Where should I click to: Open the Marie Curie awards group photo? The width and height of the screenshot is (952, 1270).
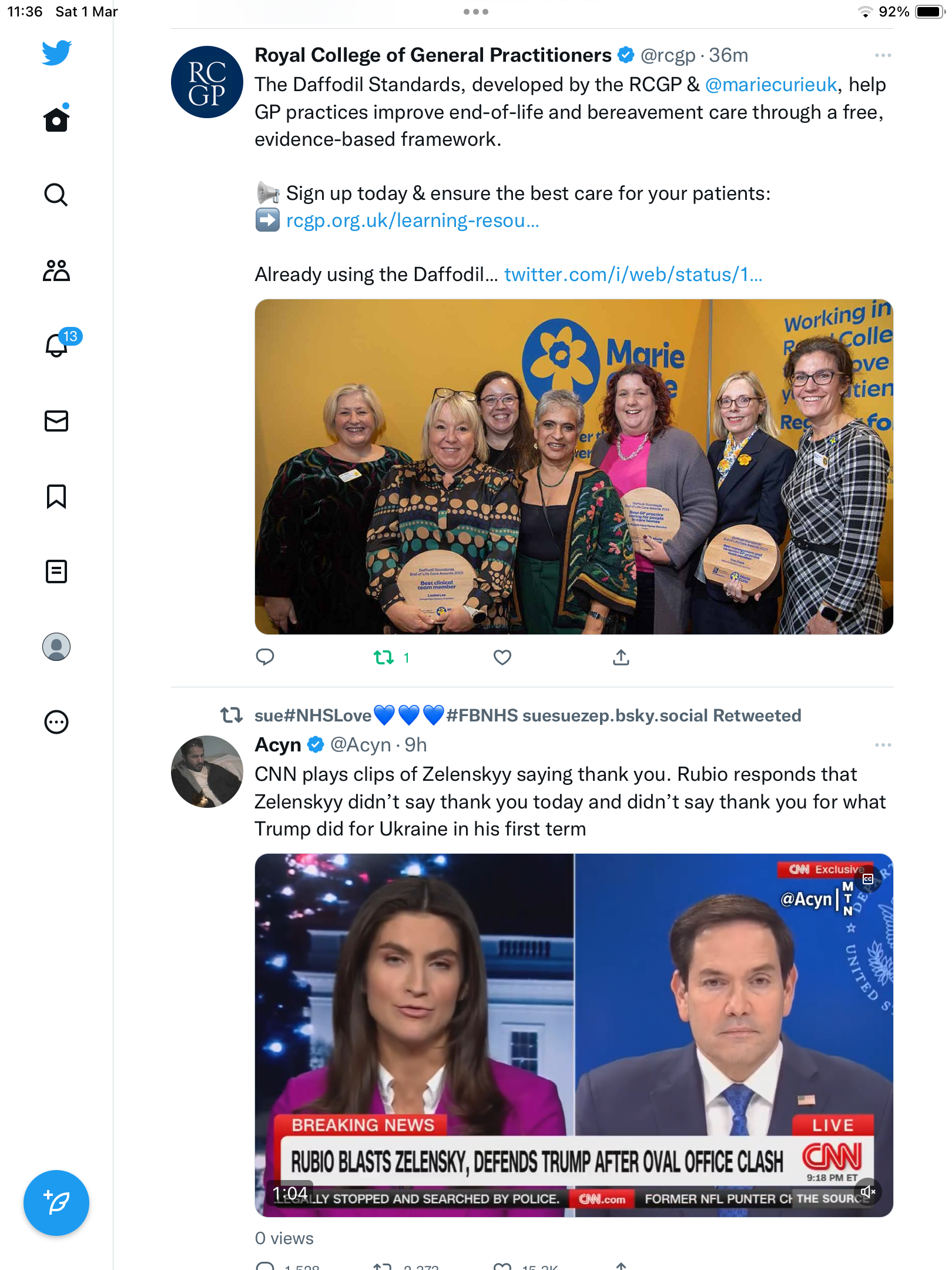(574, 467)
